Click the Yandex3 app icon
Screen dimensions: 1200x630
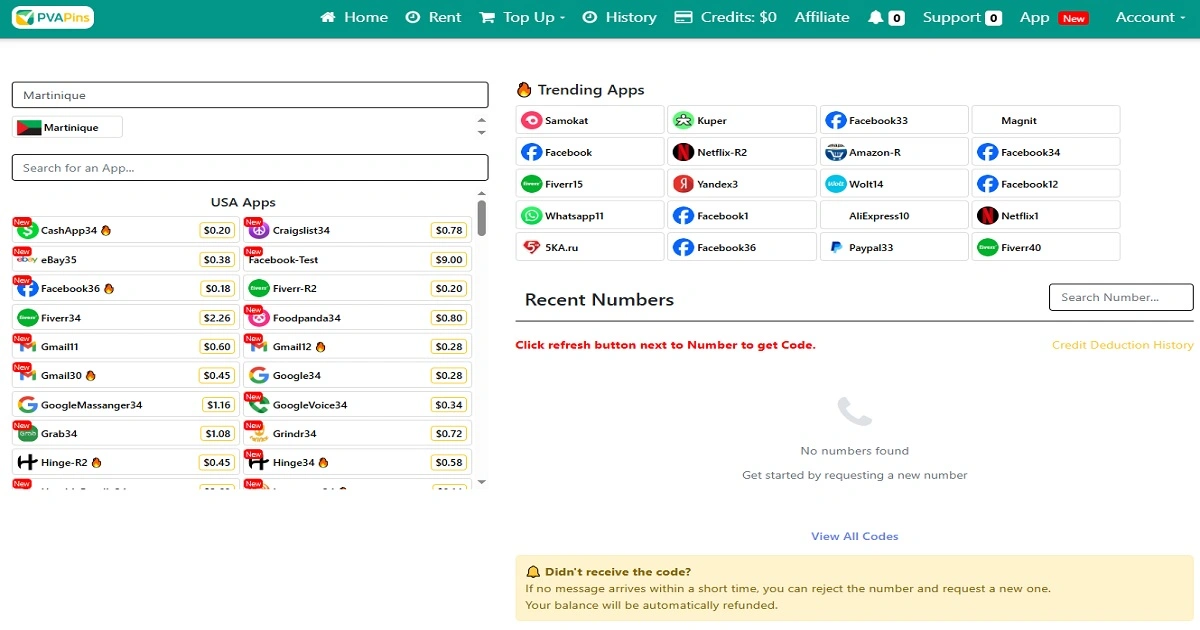point(683,184)
